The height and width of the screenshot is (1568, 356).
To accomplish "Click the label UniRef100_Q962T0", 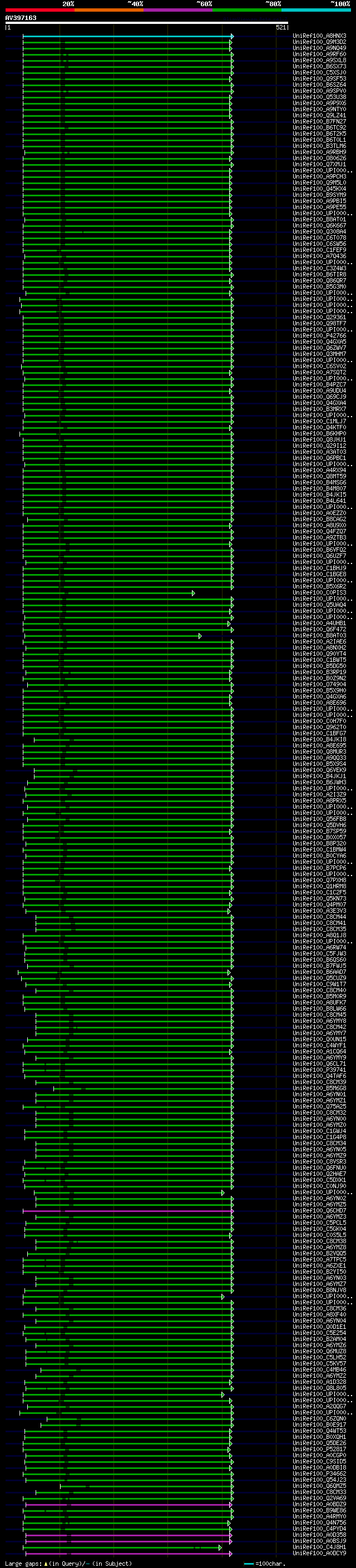I will [x=319, y=727].
